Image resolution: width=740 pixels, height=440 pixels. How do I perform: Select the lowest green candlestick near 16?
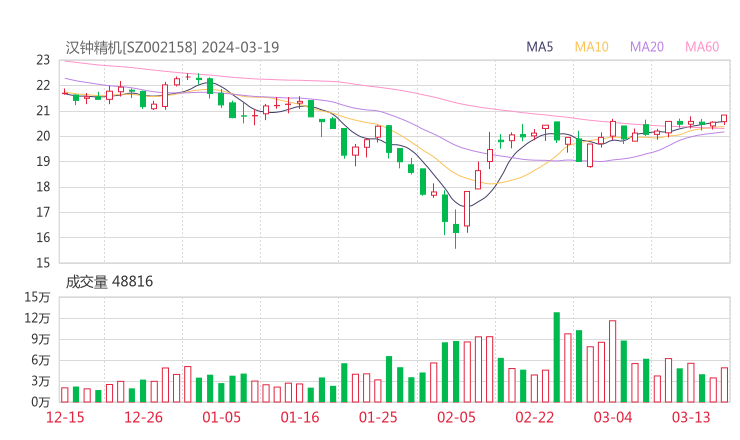tap(456, 229)
